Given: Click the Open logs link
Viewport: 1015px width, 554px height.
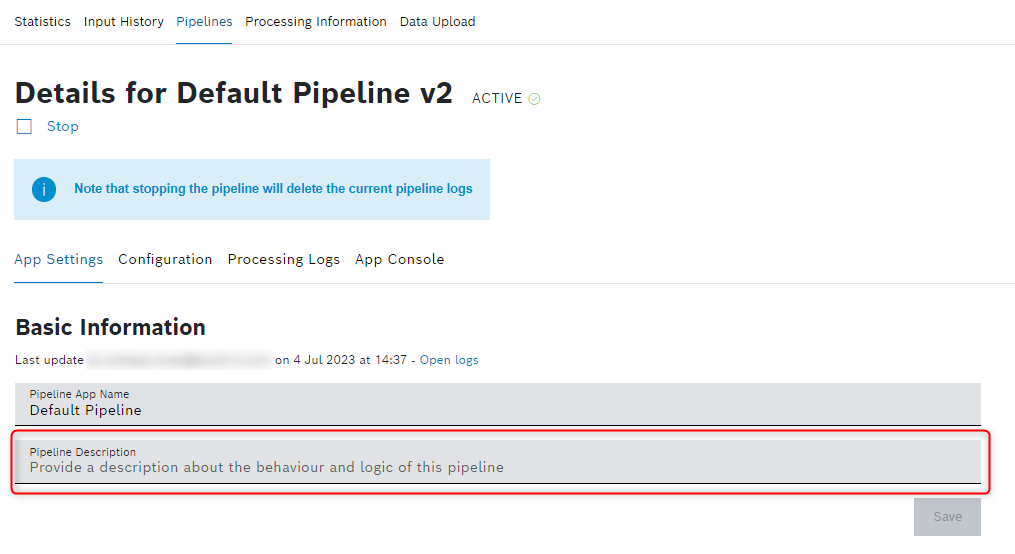Looking at the screenshot, I should click(x=449, y=360).
